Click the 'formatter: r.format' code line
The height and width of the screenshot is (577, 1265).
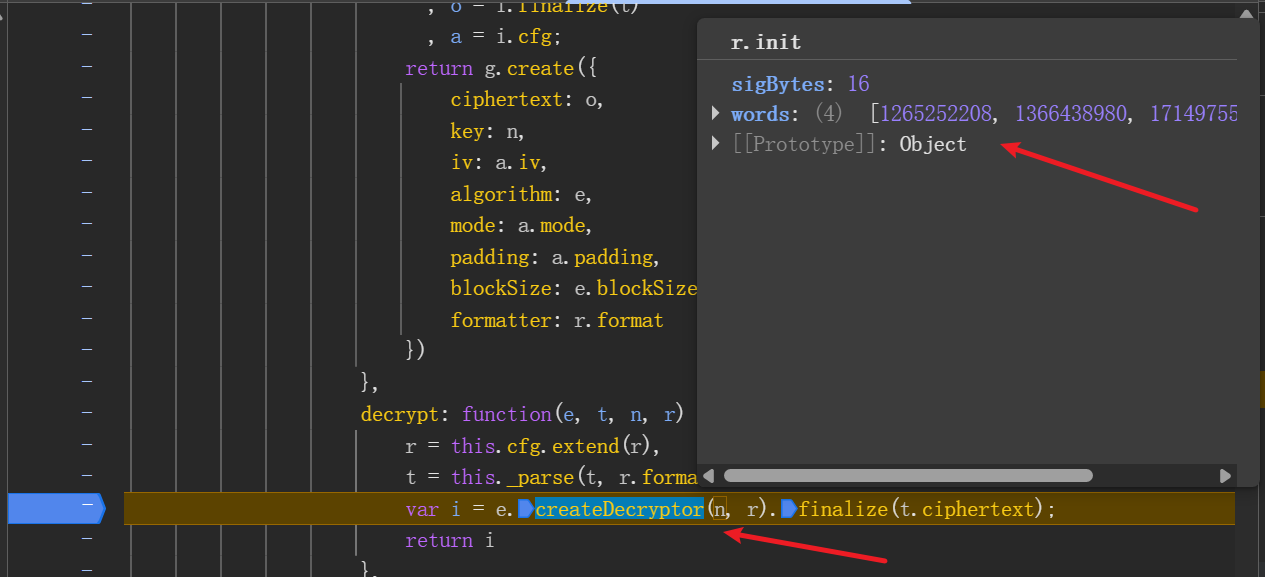[x=556, y=320]
